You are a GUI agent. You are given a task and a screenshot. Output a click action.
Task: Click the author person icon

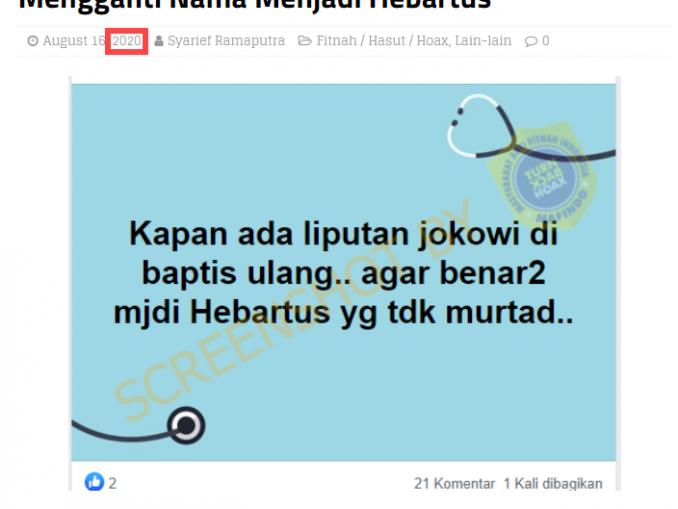159,41
